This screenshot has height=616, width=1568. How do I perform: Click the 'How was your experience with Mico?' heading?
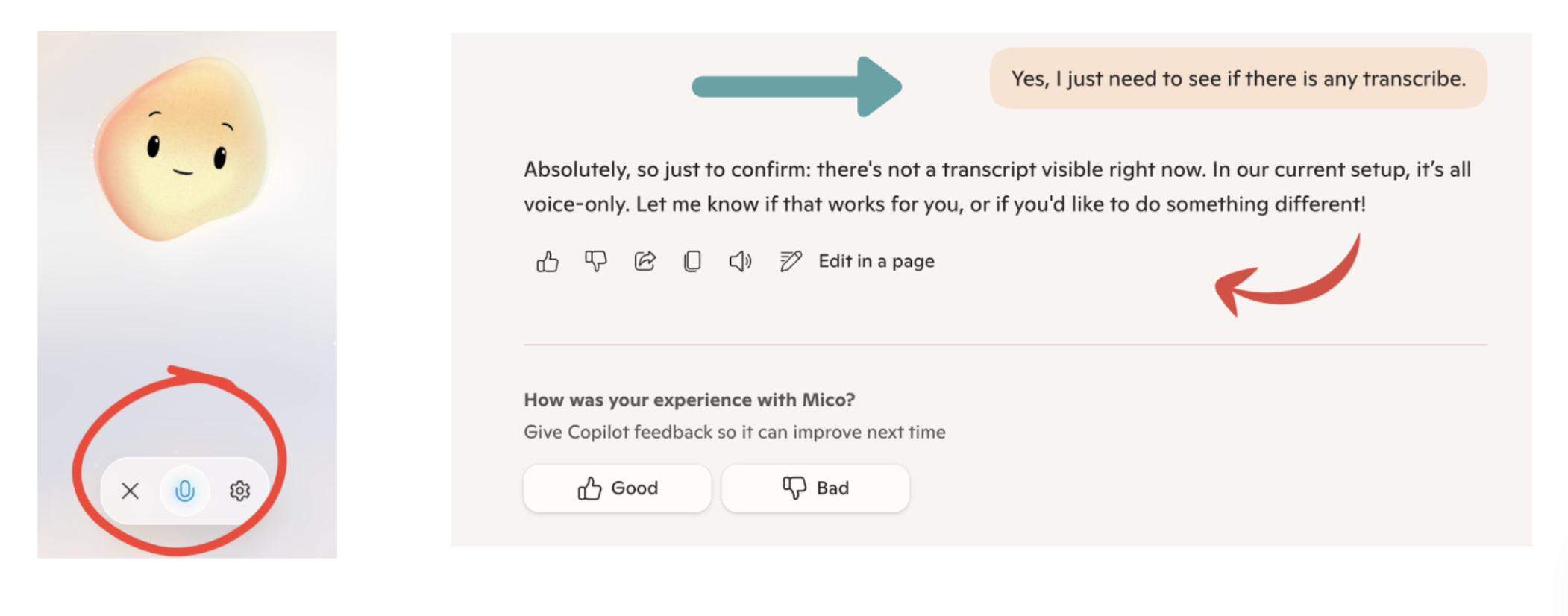(x=689, y=400)
